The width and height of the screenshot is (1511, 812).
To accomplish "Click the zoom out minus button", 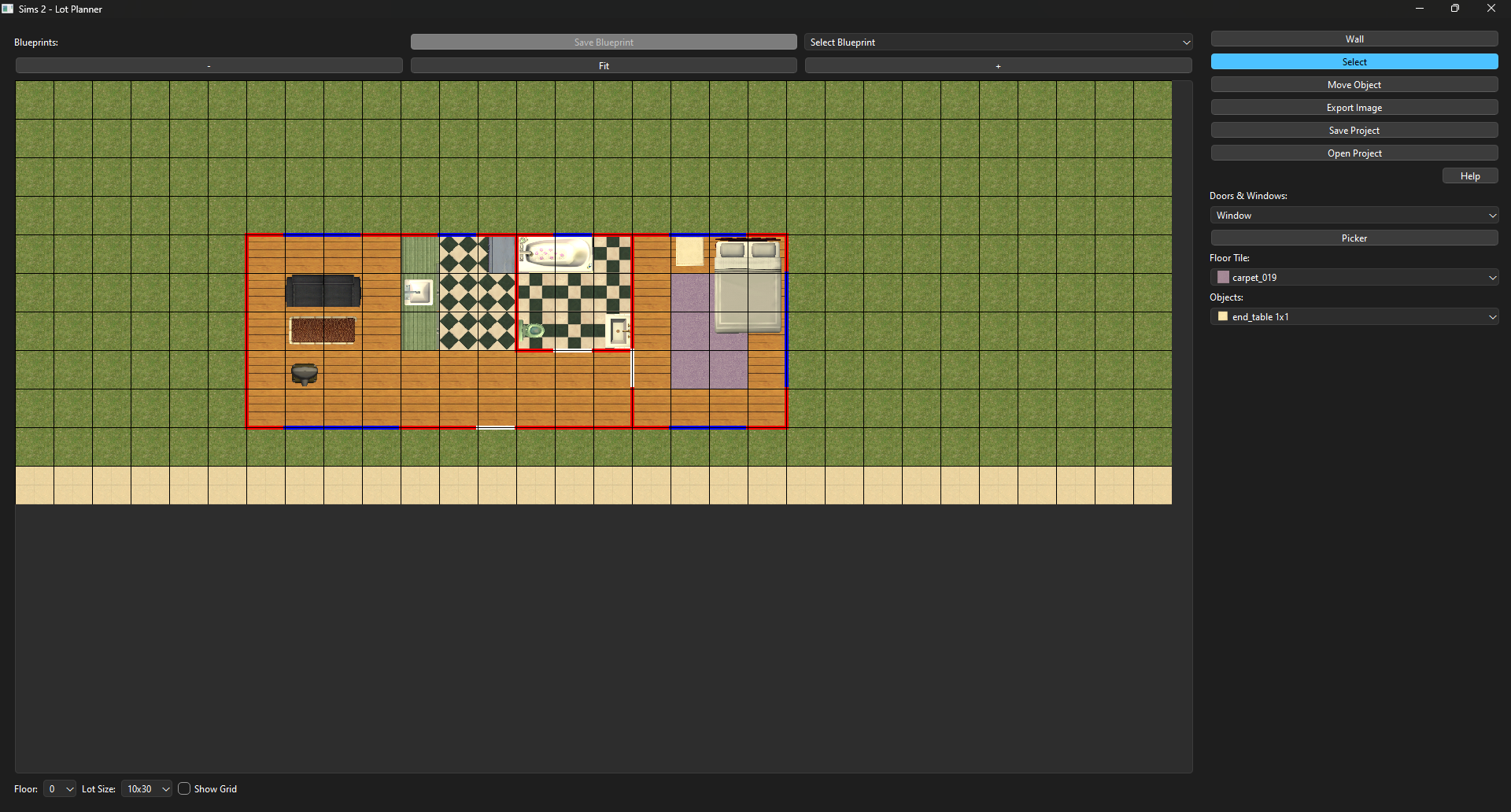I will (x=209, y=65).
